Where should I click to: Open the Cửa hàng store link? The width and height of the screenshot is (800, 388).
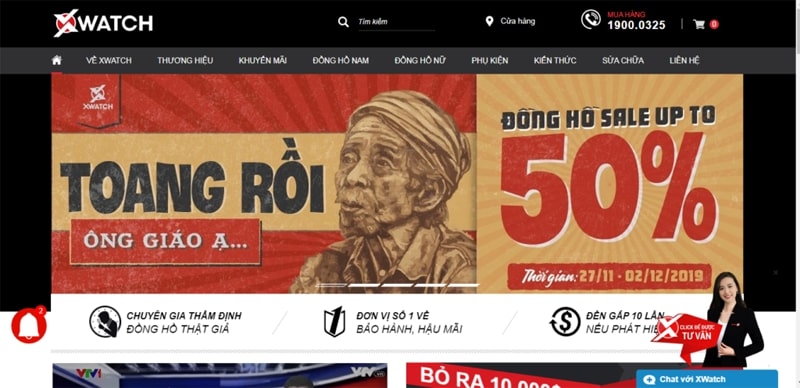(517, 21)
